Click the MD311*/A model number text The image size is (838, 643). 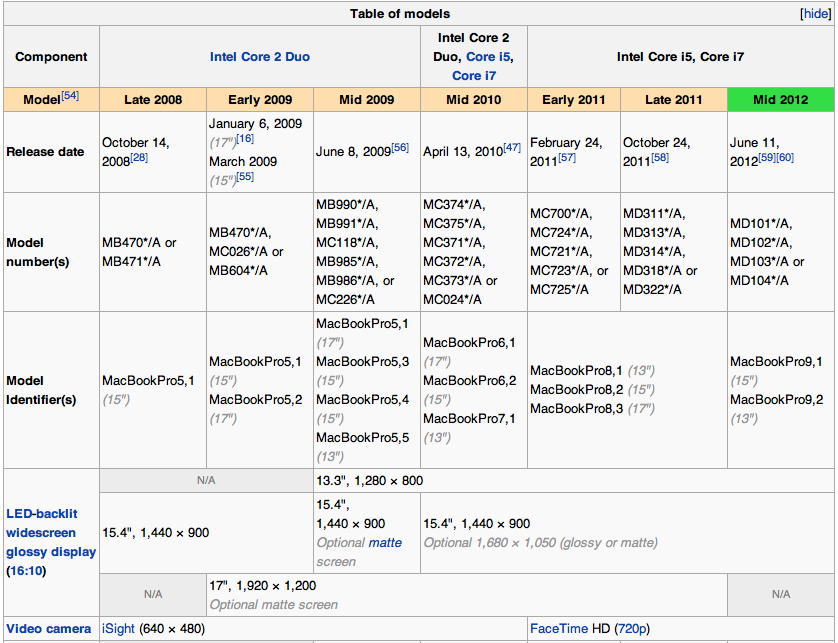tap(654, 213)
